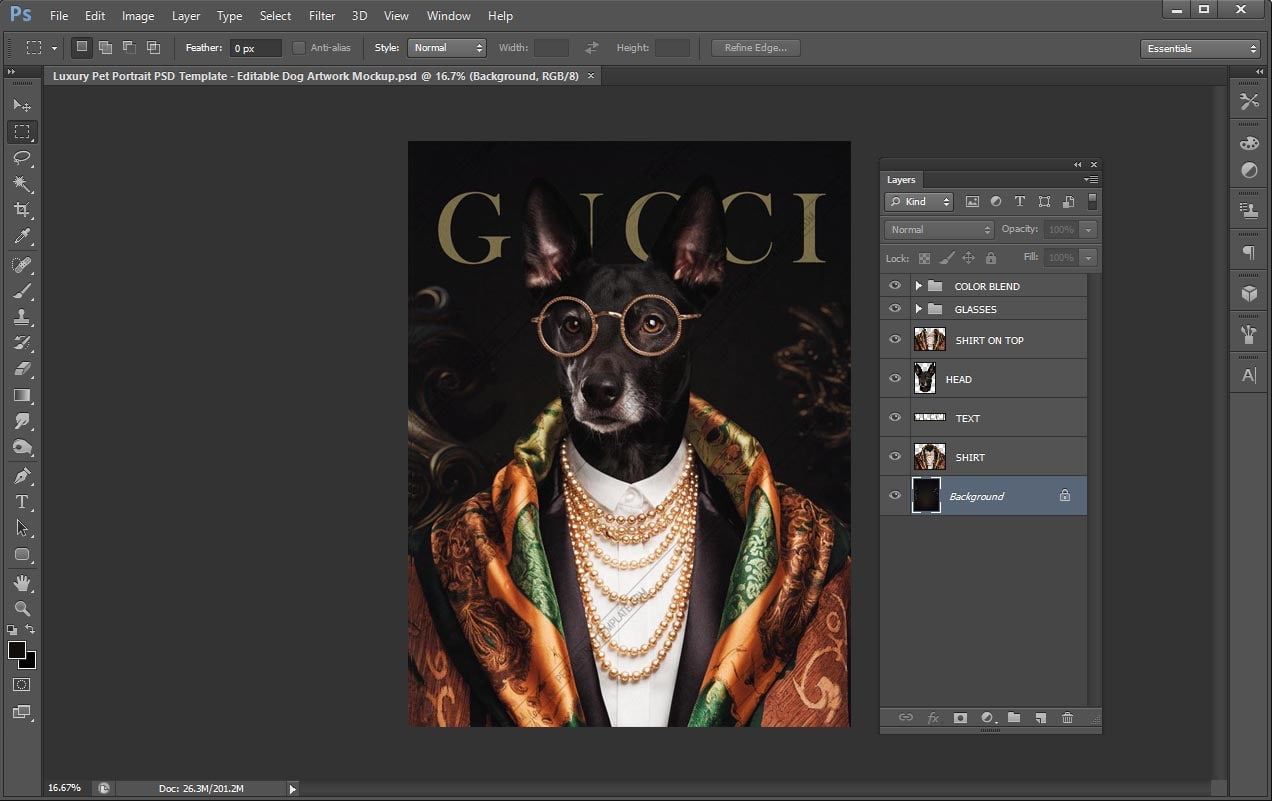This screenshot has width=1272, height=801.
Task: Hide the SHIRT ON TOP layer
Action: click(x=895, y=340)
